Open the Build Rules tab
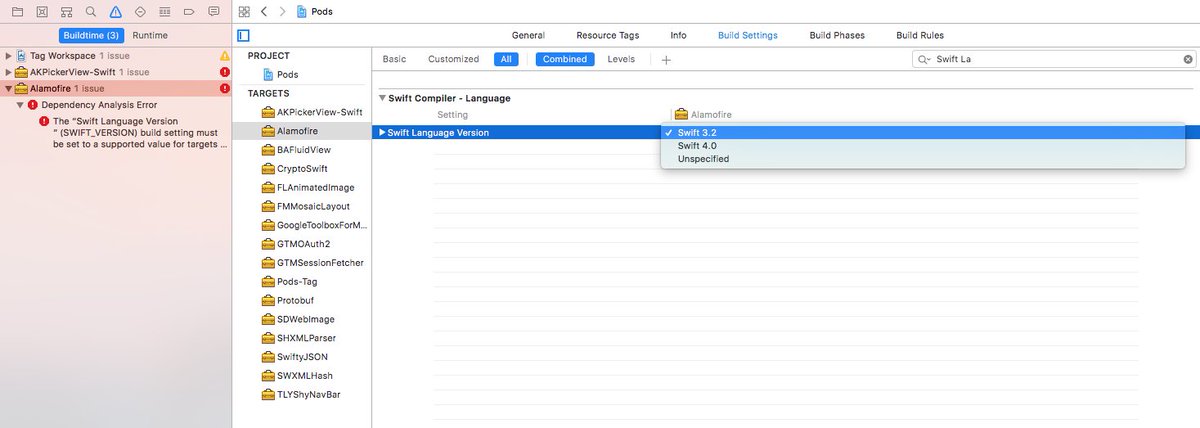1200x428 pixels. (x=920, y=35)
